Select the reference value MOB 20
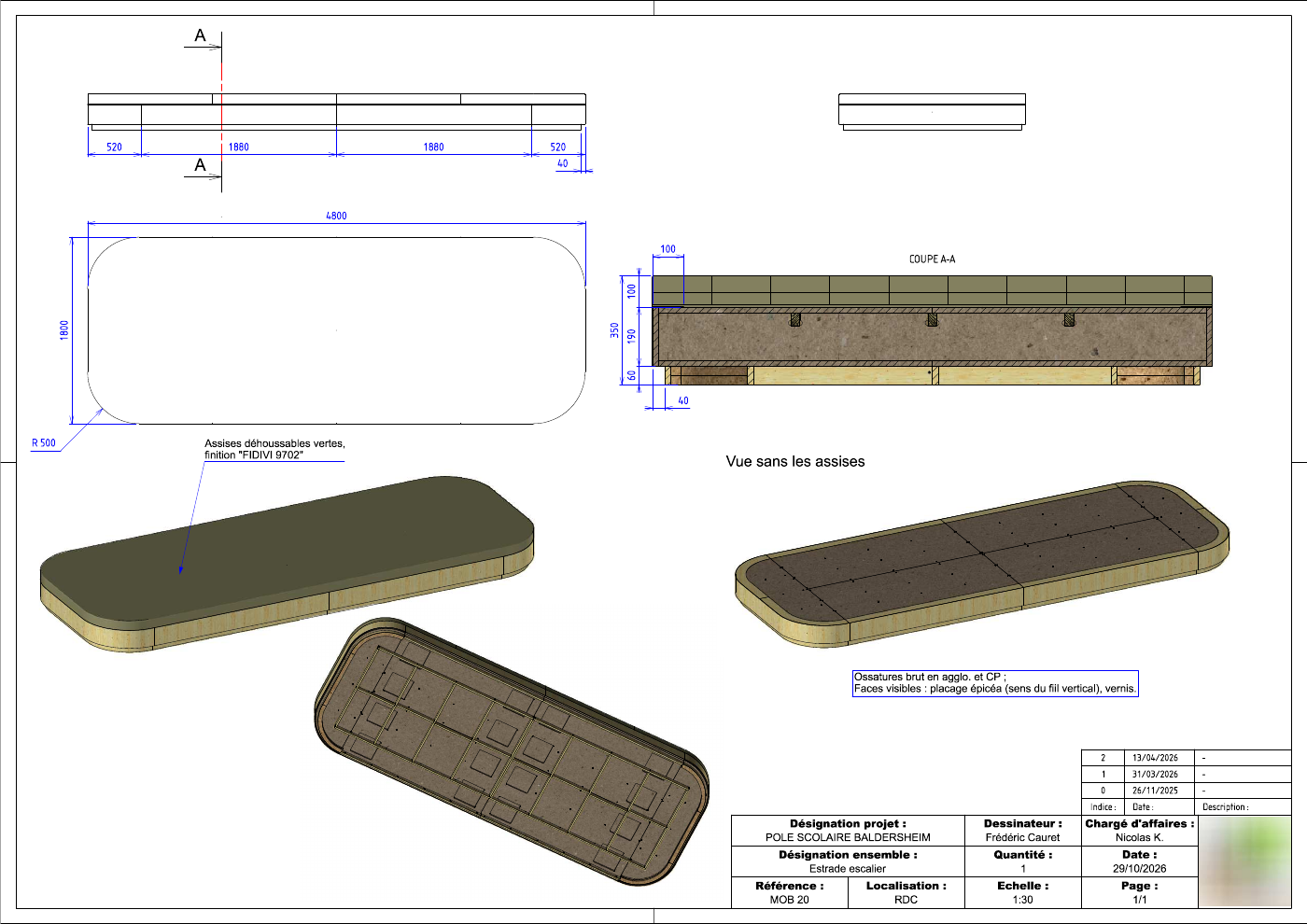Image resolution: width=1307 pixels, height=924 pixels. point(790,900)
